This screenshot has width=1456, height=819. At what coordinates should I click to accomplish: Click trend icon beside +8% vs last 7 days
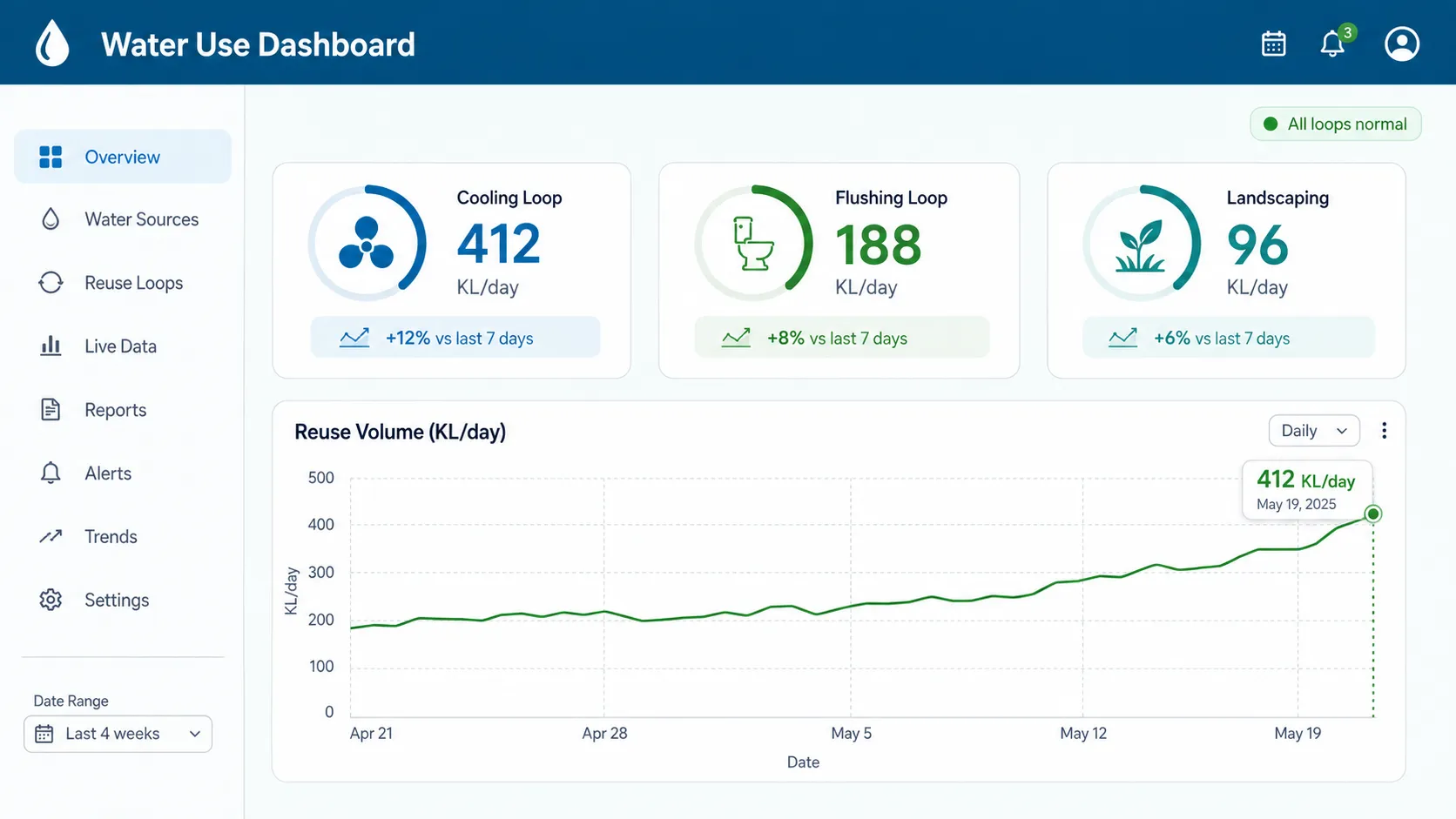point(736,338)
